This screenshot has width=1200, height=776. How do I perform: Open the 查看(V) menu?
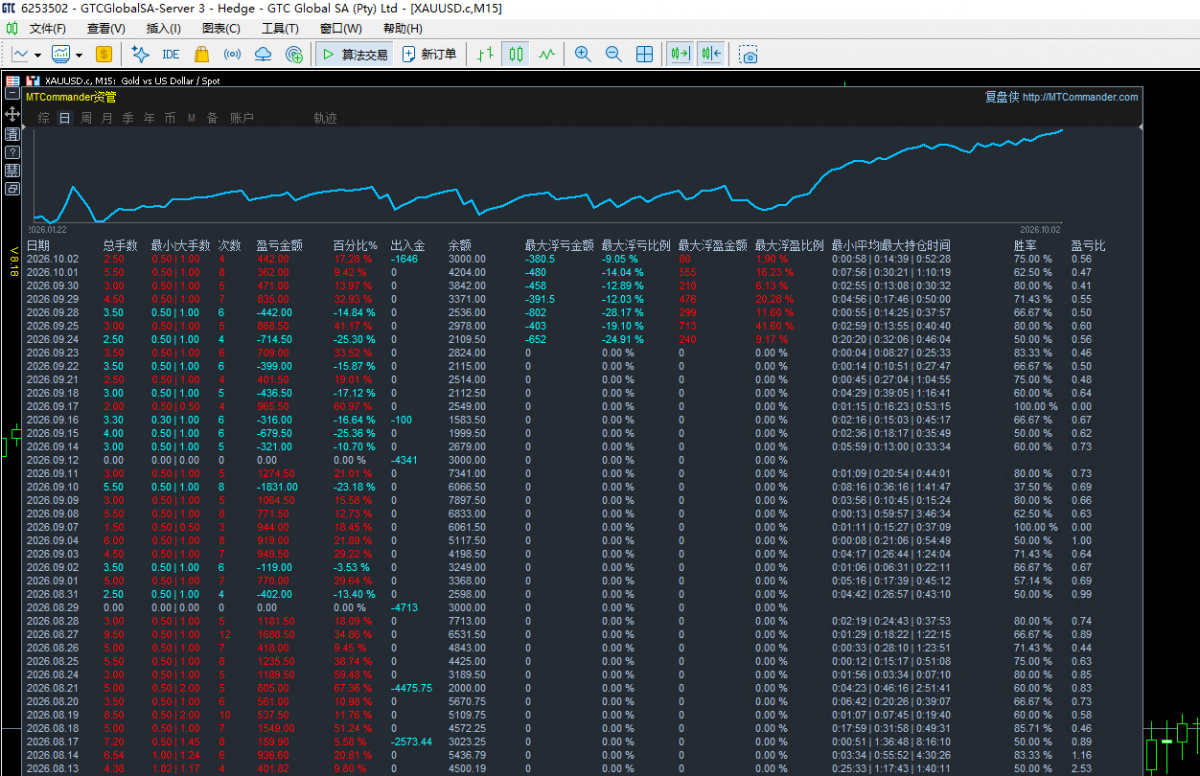[x=106, y=28]
